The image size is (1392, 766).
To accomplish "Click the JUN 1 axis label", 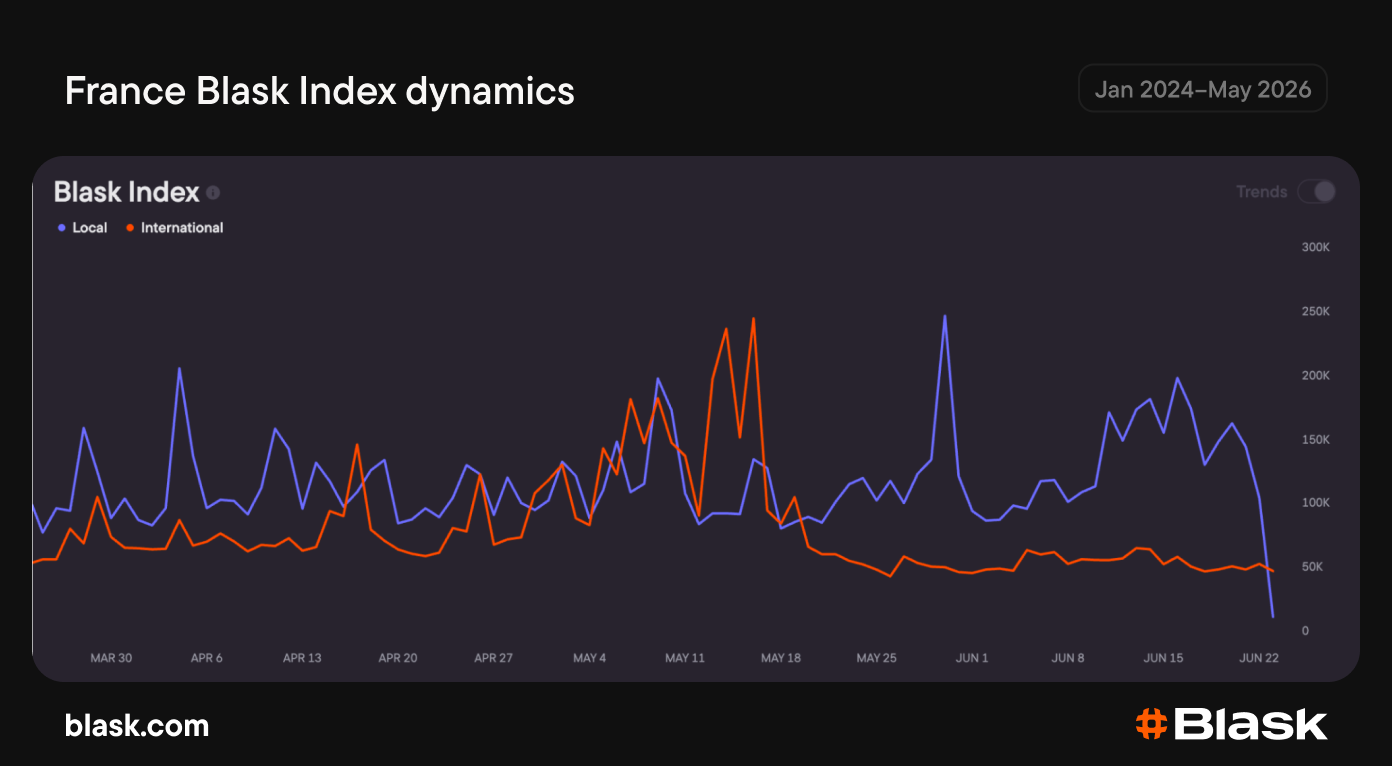I will (x=972, y=658).
